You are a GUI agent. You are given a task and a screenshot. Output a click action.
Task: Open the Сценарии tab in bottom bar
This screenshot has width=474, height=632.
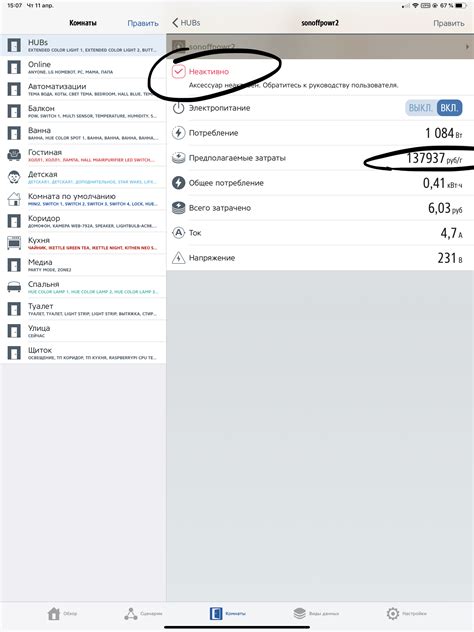point(143,613)
